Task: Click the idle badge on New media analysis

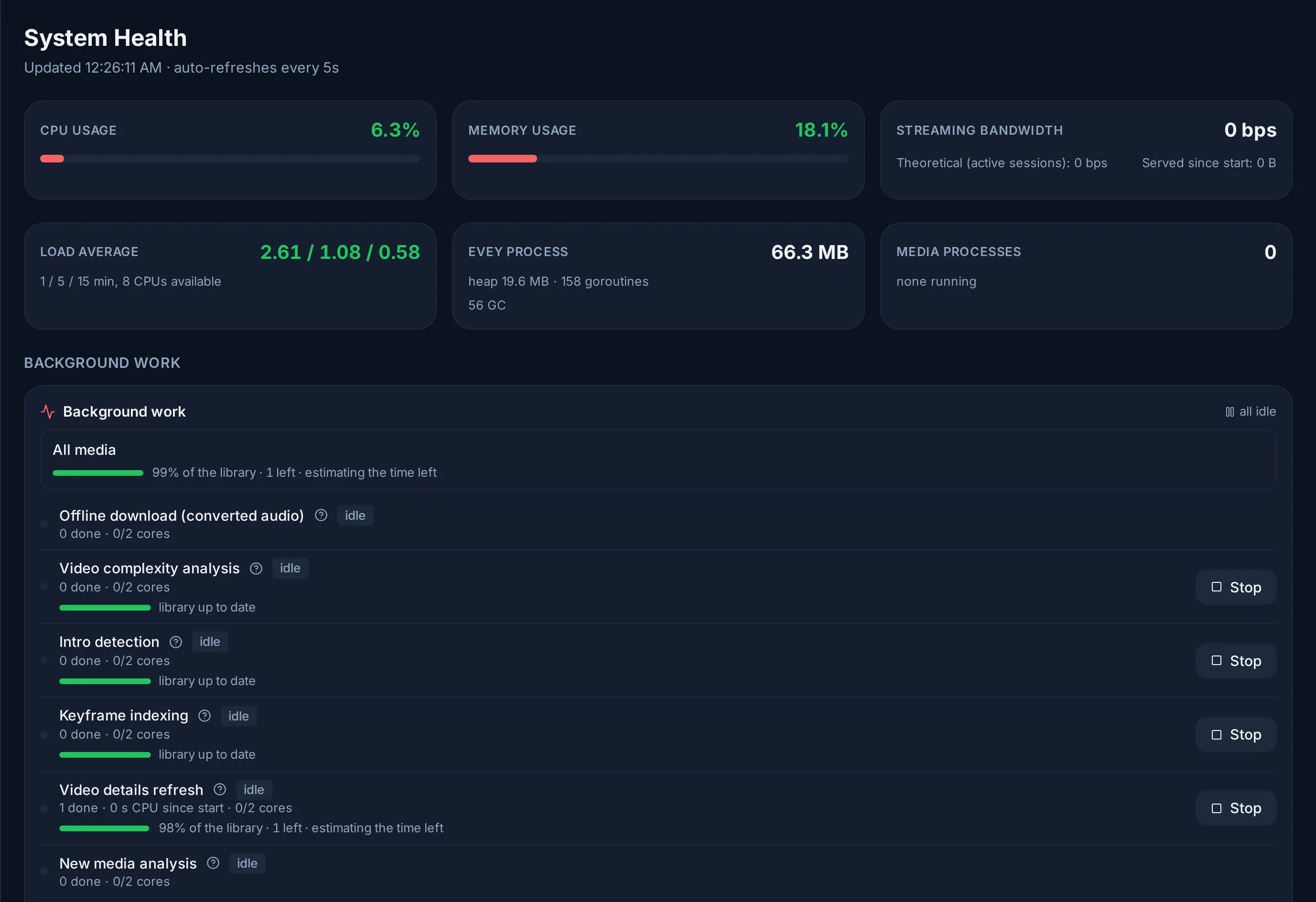Action: (x=247, y=863)
